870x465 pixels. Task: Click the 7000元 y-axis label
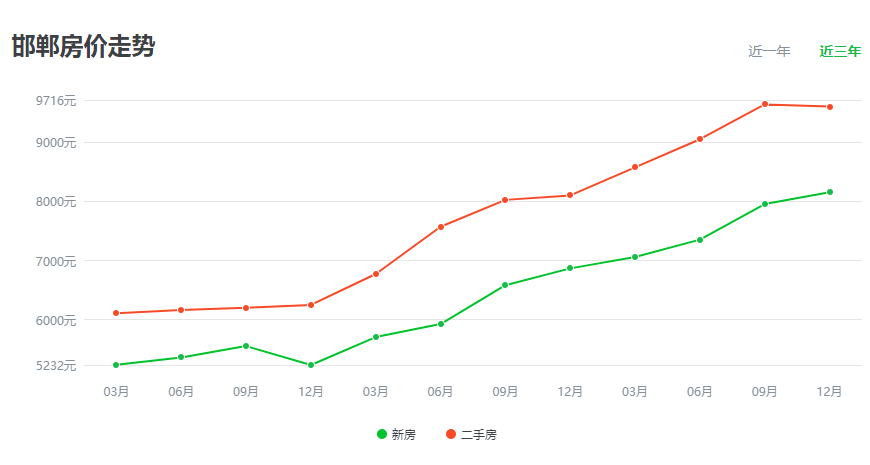(x=56, y=261)
